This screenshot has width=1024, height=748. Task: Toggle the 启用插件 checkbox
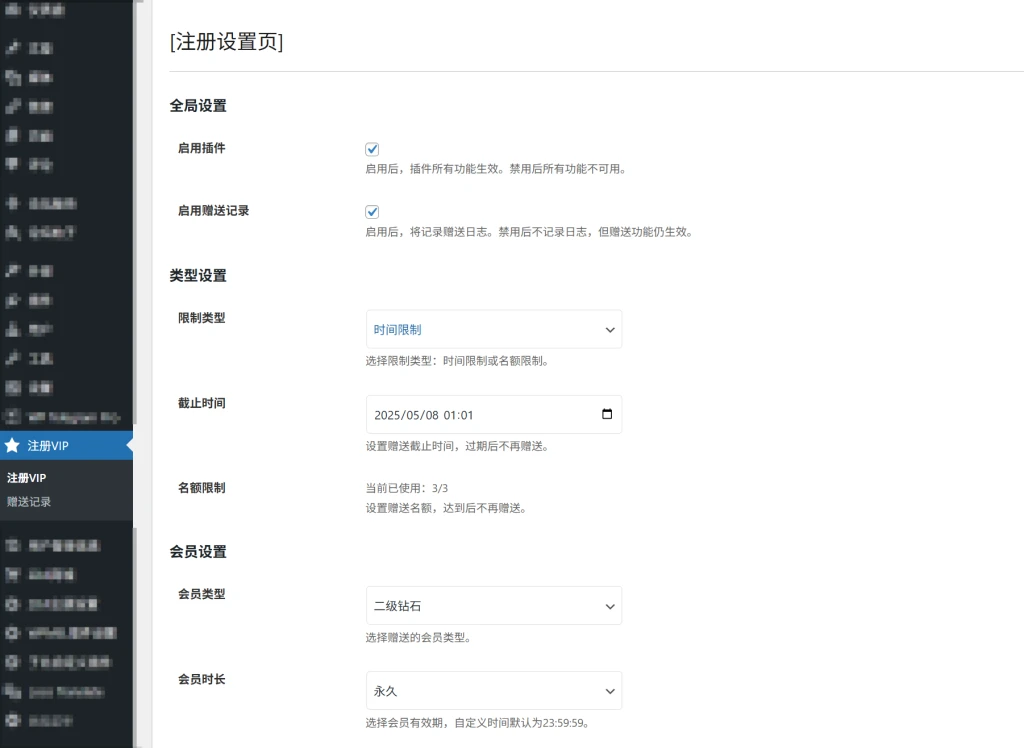pyautogui.click(x=372, y=149)
